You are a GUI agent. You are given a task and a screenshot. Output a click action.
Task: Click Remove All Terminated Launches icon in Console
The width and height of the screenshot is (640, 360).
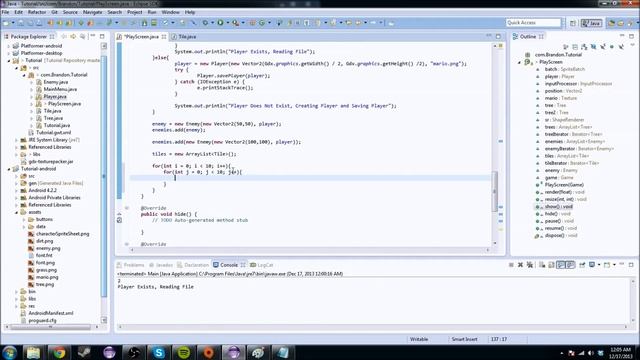[x=530, y=265]
